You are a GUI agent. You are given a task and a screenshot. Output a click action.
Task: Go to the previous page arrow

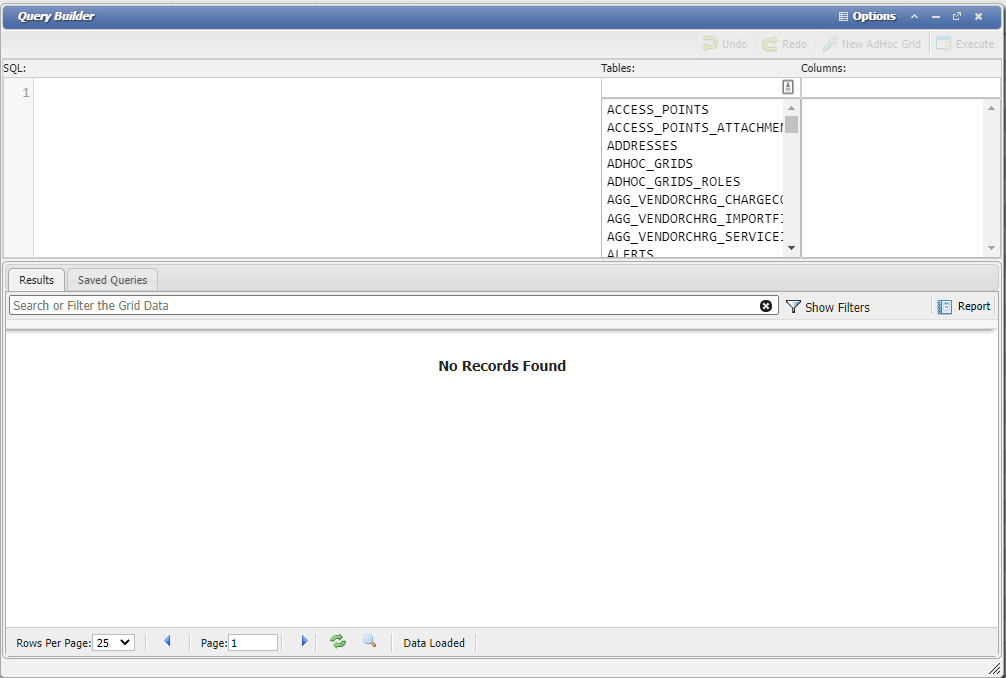pyautogui.click(x=167, y=642)
